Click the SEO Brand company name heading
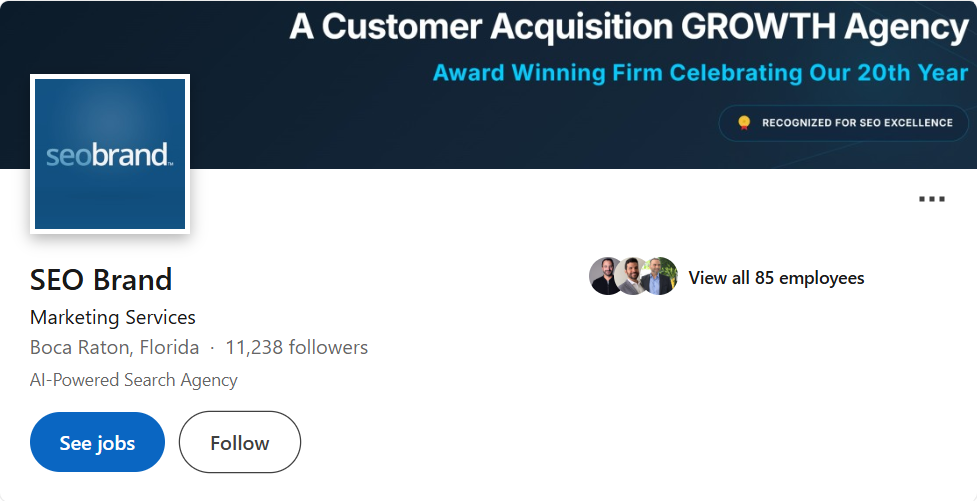Image resolution: width=977 pixels, height=501 pixels. tap(101, 279)
